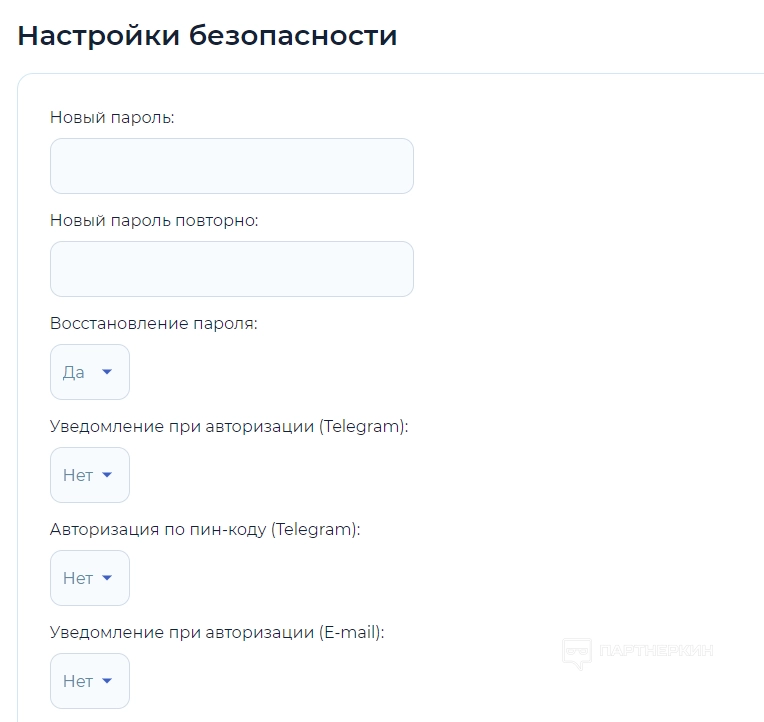The image size is (764, 722).
Task: Click the ПАРТНЕРКИН watermark text
Action: pyautogui.click(x=656, y=651)
